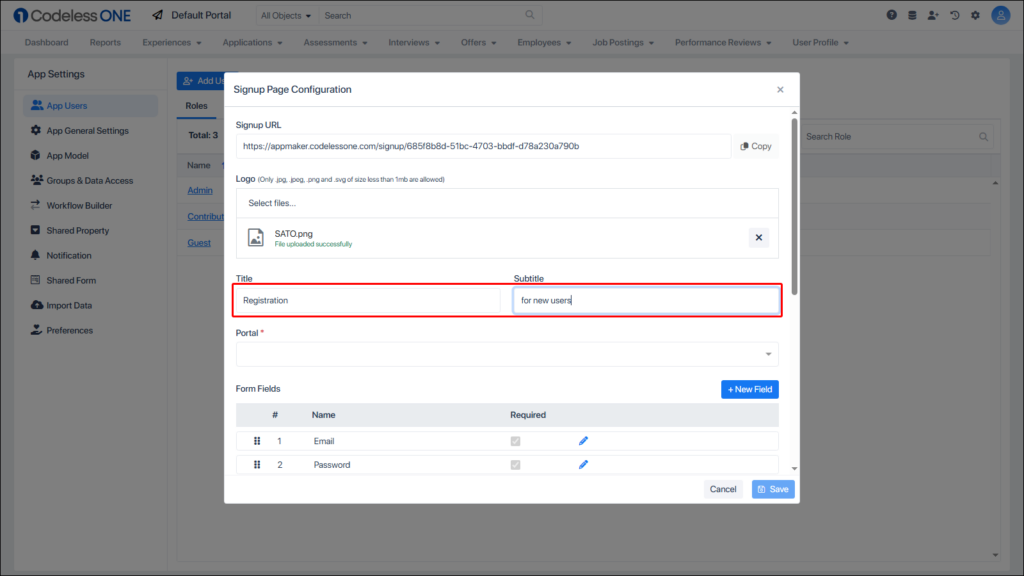Image resolution: width=1024 pixels, height=576 pixels.
Task: Expand the User Profile menu
Action: click(820, 42)
